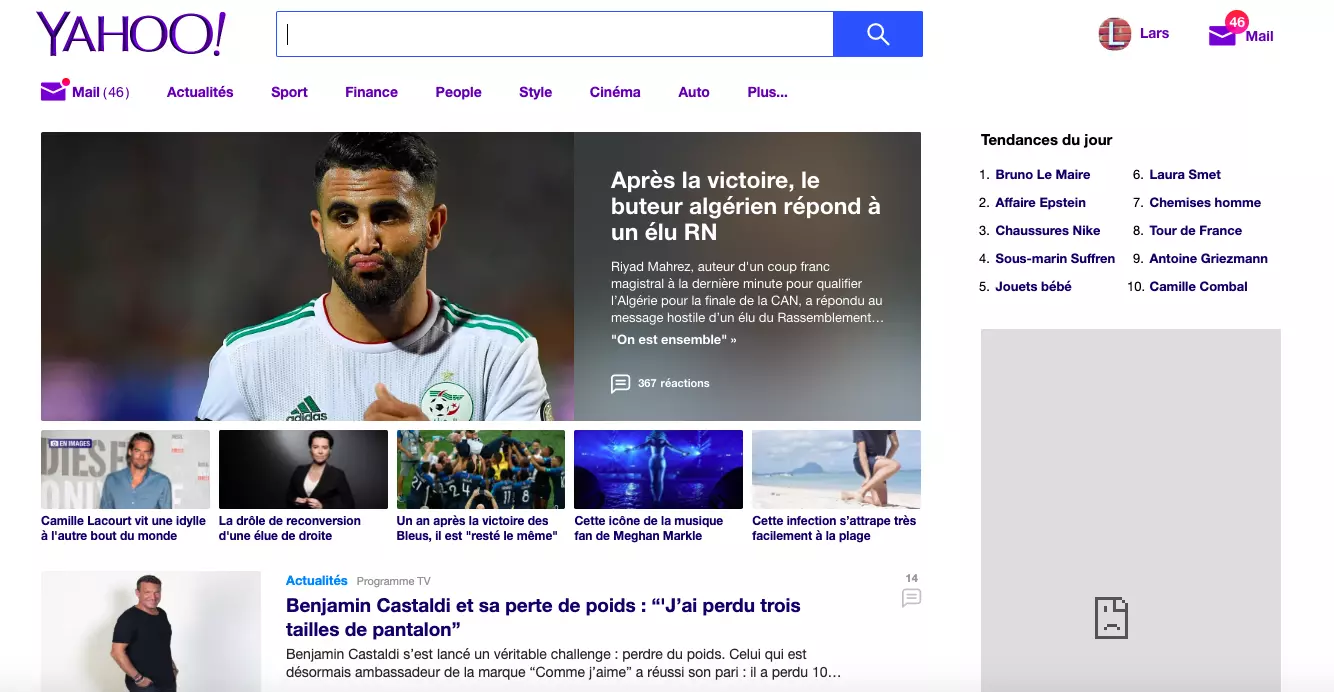Open the 367 réactions comment icon

[620, 383]
